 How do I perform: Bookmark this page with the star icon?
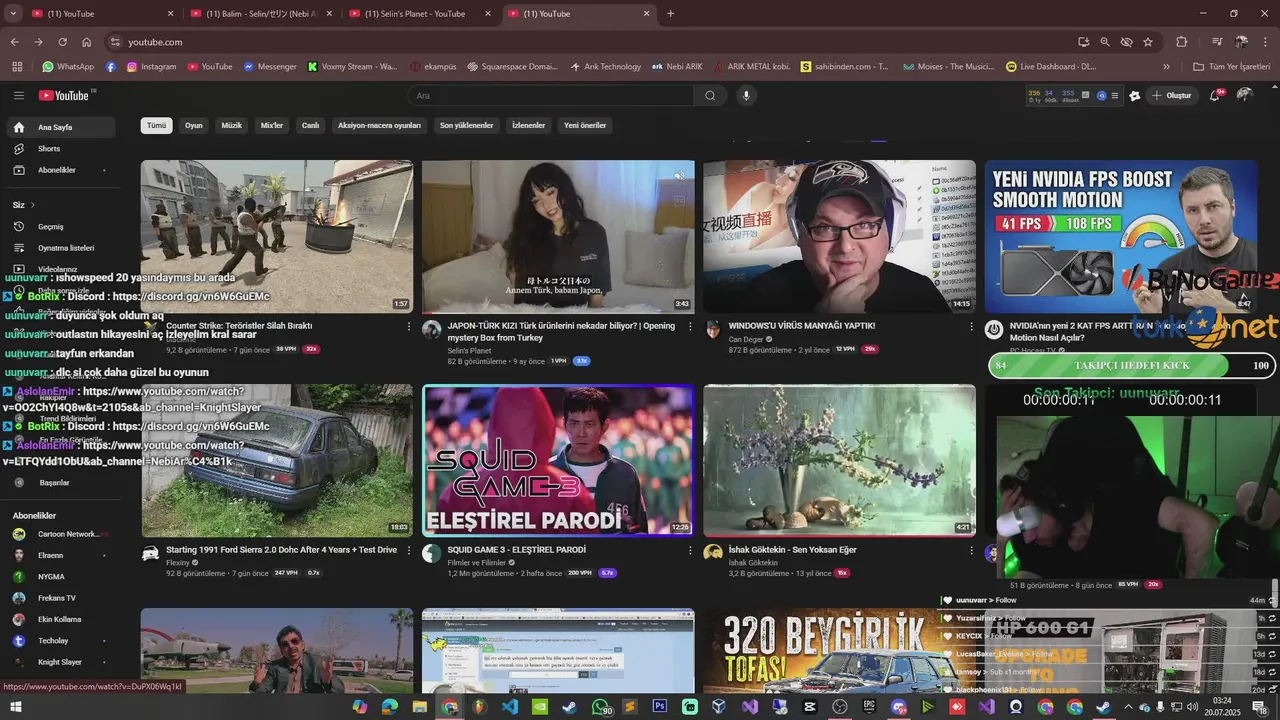(x=1148, y=42)
